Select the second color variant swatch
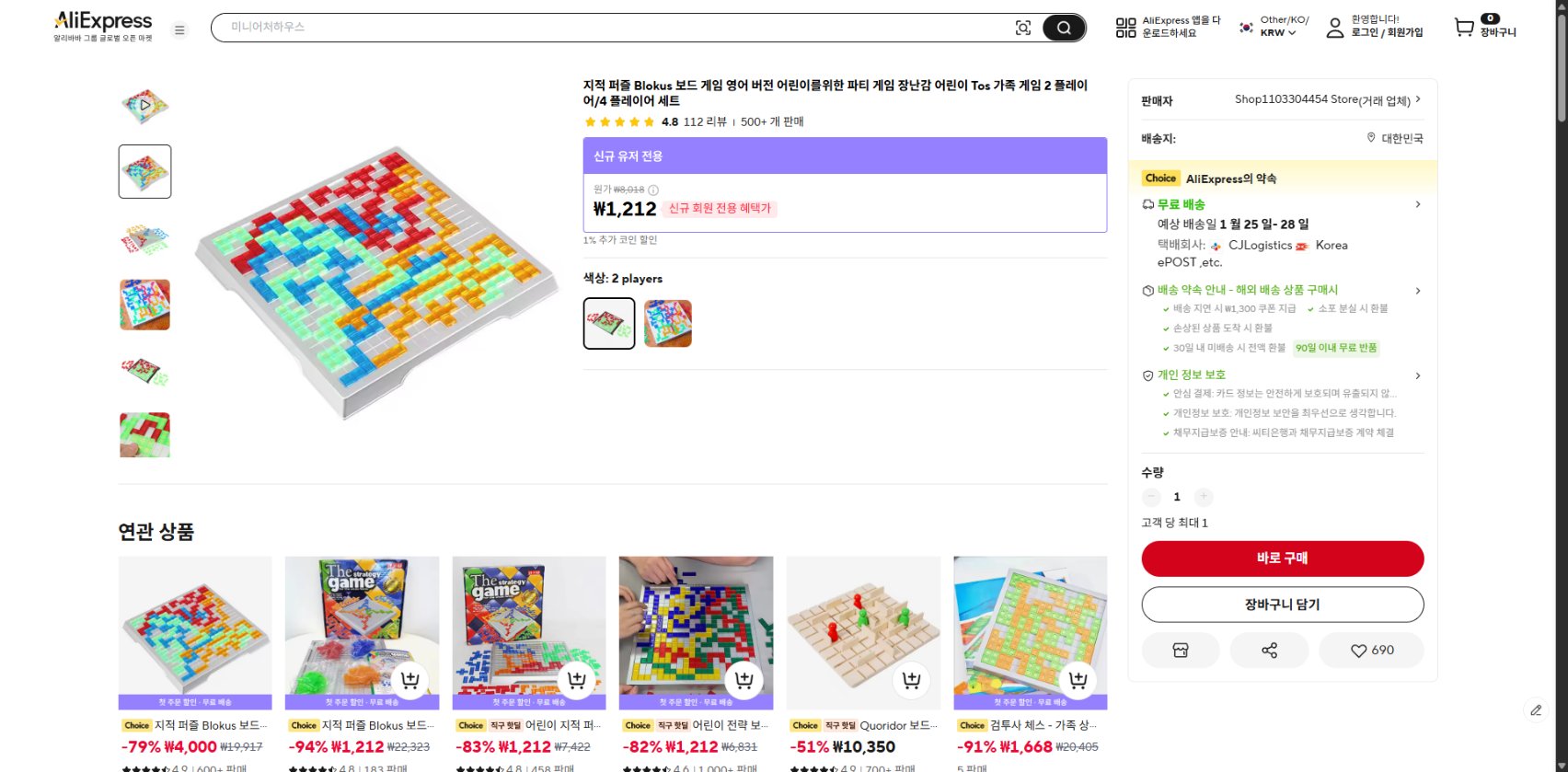Viewport: 1568px width, 772px height. 668,323
